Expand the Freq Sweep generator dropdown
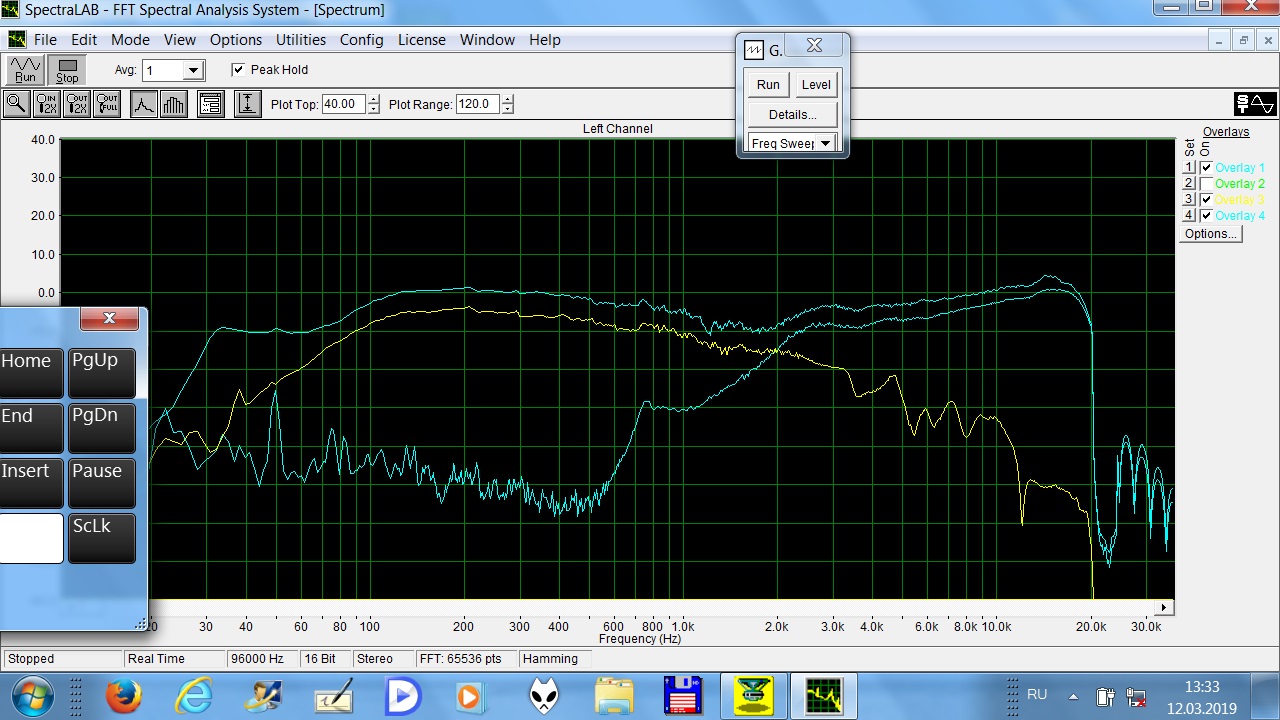The width and height of the screenshot is (1280, 720). coord(825,143)
